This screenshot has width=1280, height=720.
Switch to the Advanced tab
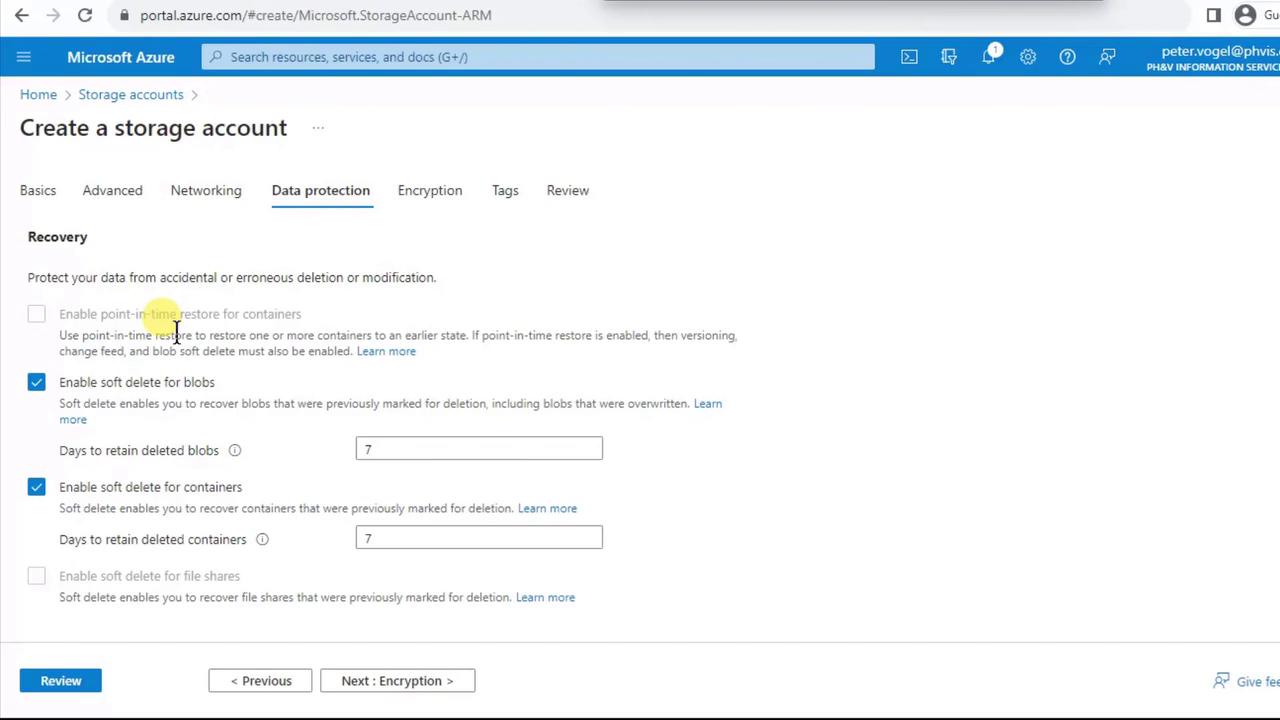tap(112, 190)
